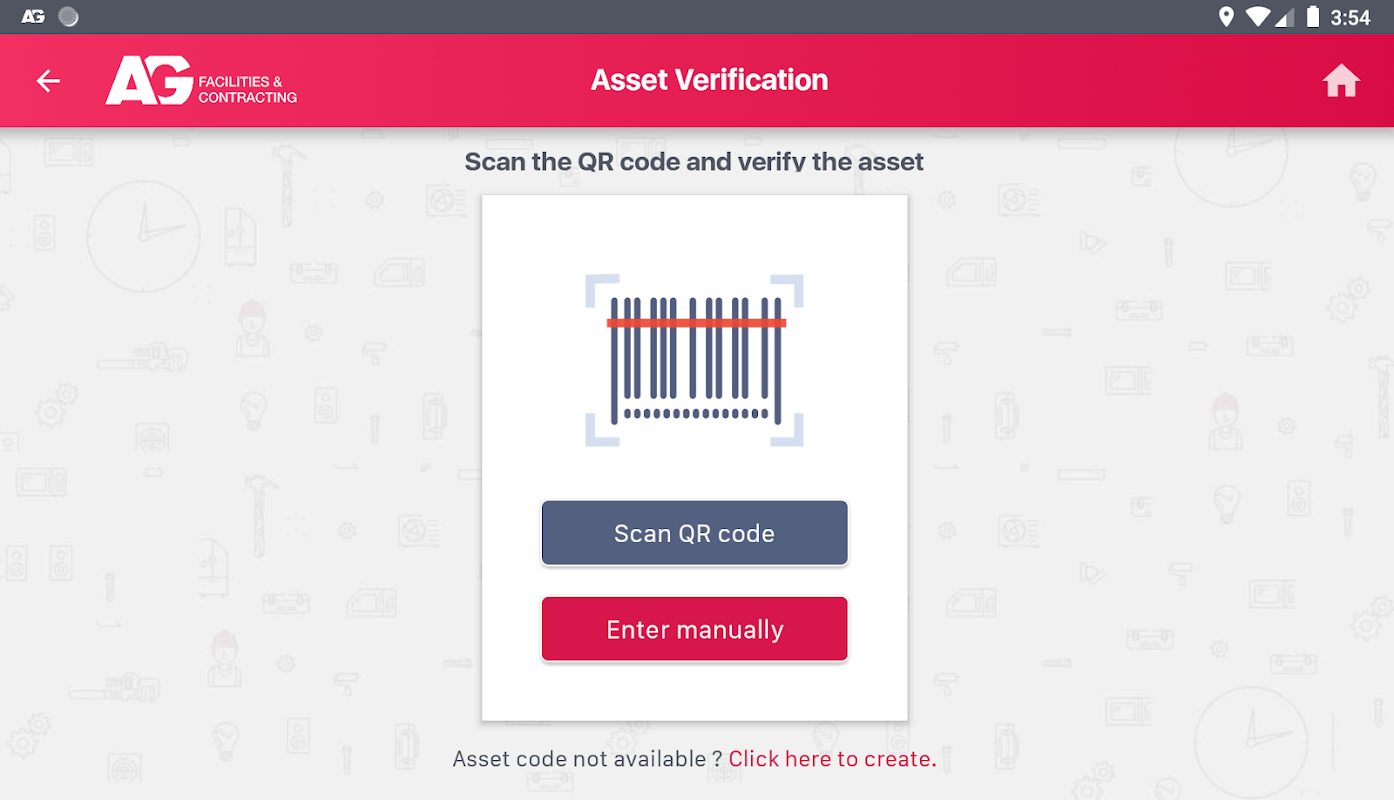Go back using the arrow icon
This screenshot has height=800, width=1394.
click(x=48, y=81)
